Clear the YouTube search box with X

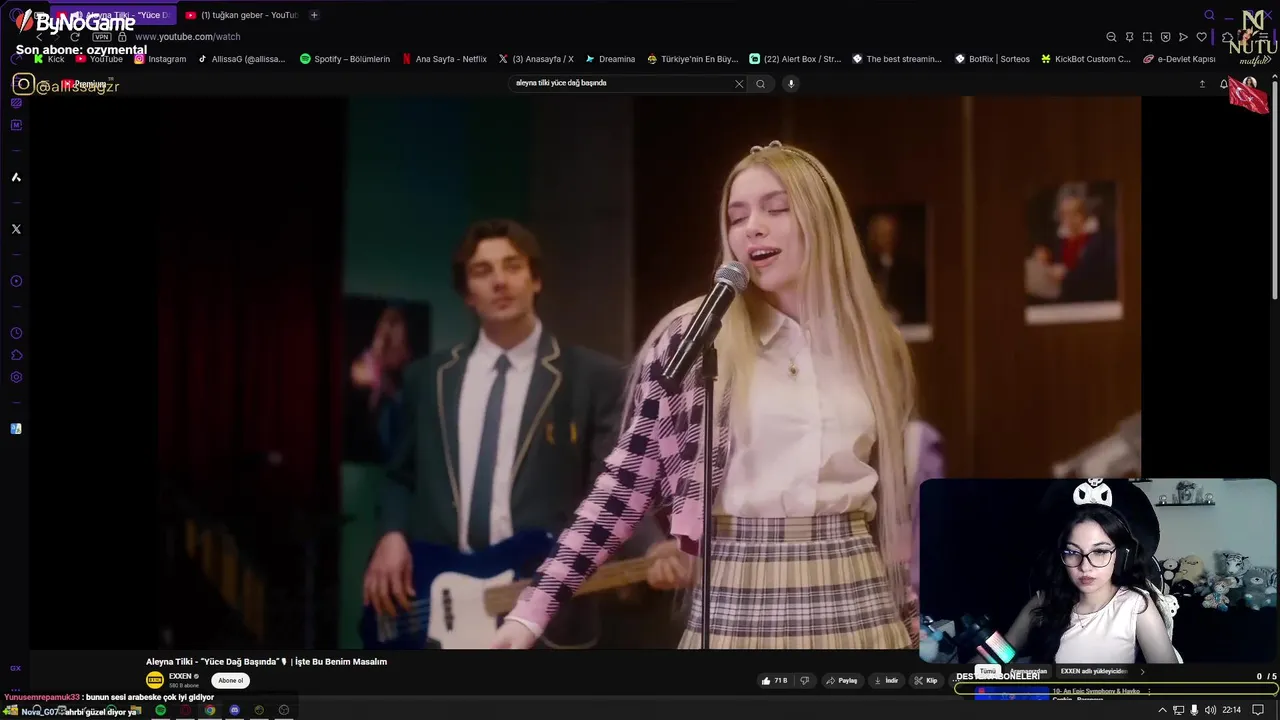pyautogui.click(x=739, y=84)
